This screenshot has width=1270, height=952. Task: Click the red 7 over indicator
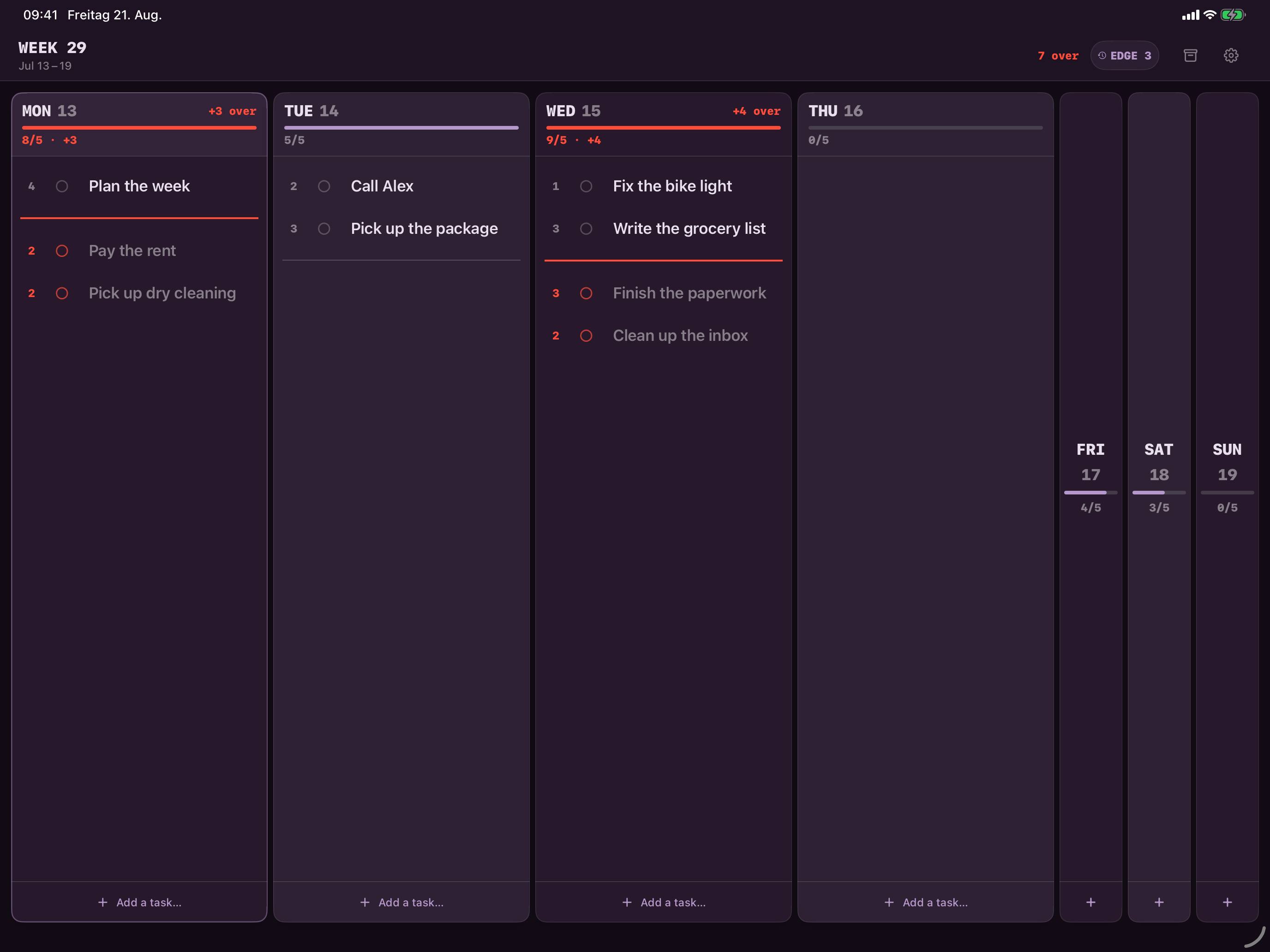(x=1058, y=56)
